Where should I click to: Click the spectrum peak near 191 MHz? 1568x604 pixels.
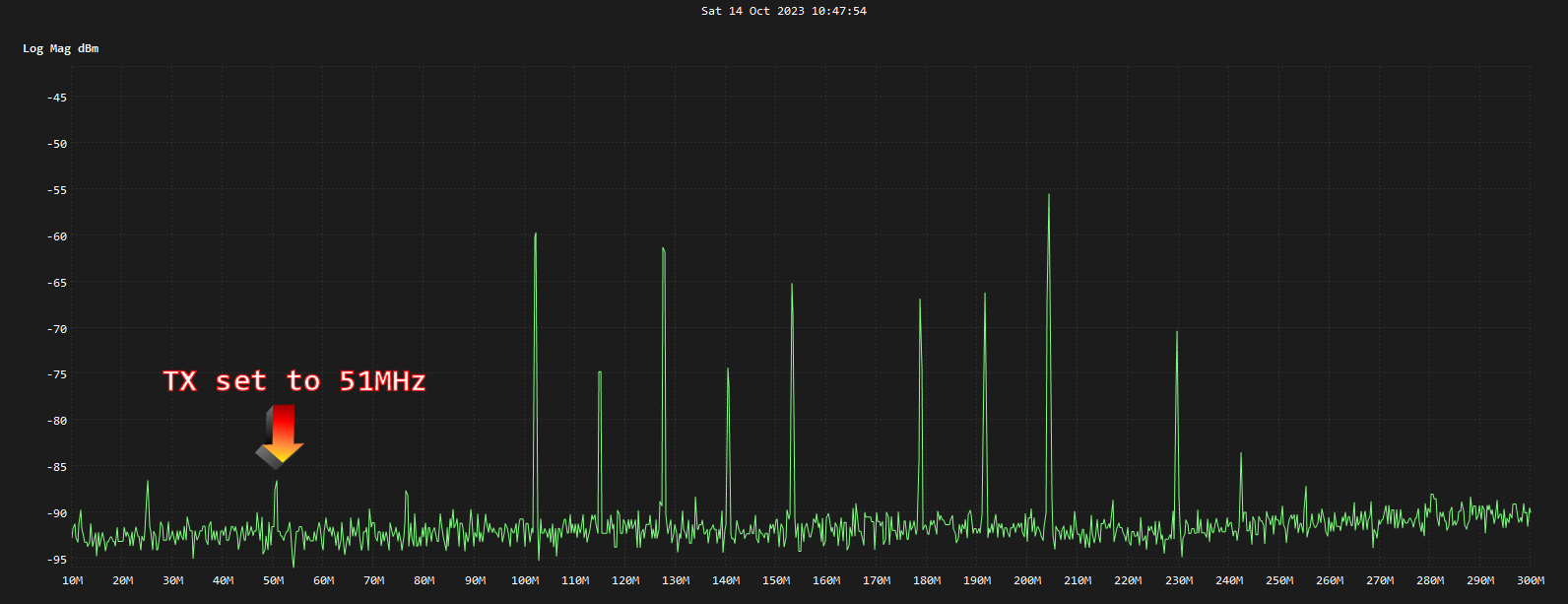coord(985,296)
